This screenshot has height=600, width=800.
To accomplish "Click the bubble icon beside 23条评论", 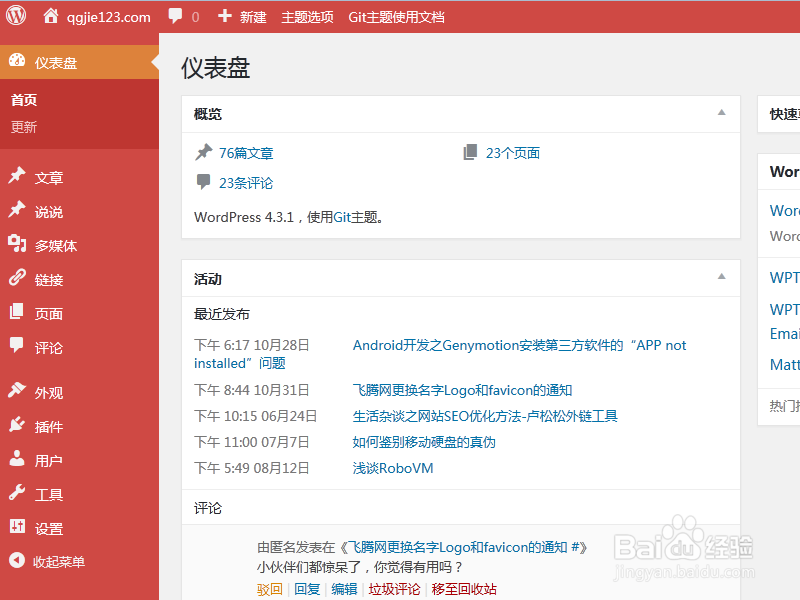I will [x=204, y=182].
